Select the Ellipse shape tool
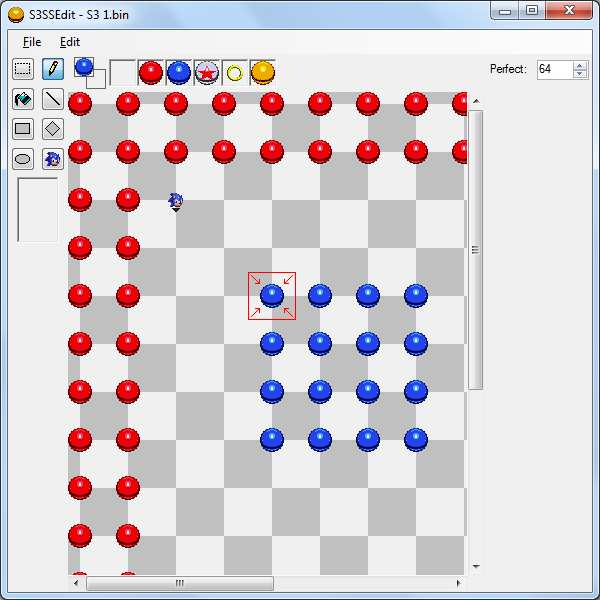This screenshot has height=600, width=600. [23, 159]
